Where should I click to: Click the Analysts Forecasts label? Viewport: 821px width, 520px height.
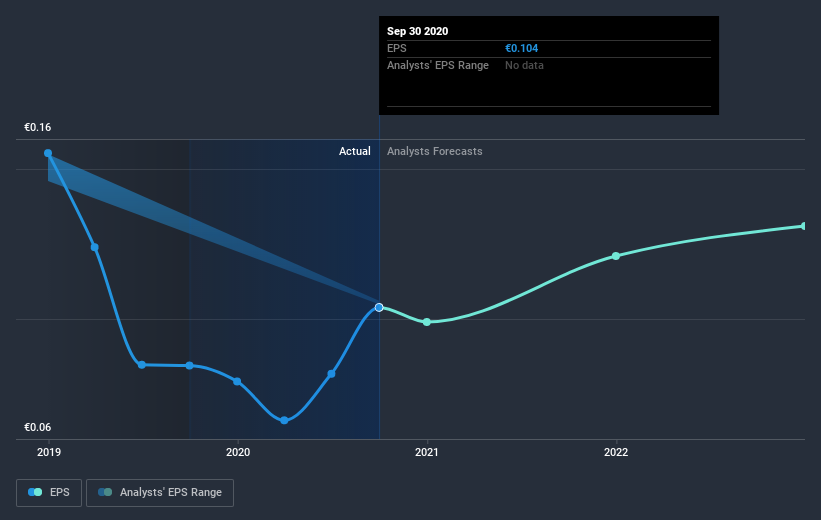435,151
